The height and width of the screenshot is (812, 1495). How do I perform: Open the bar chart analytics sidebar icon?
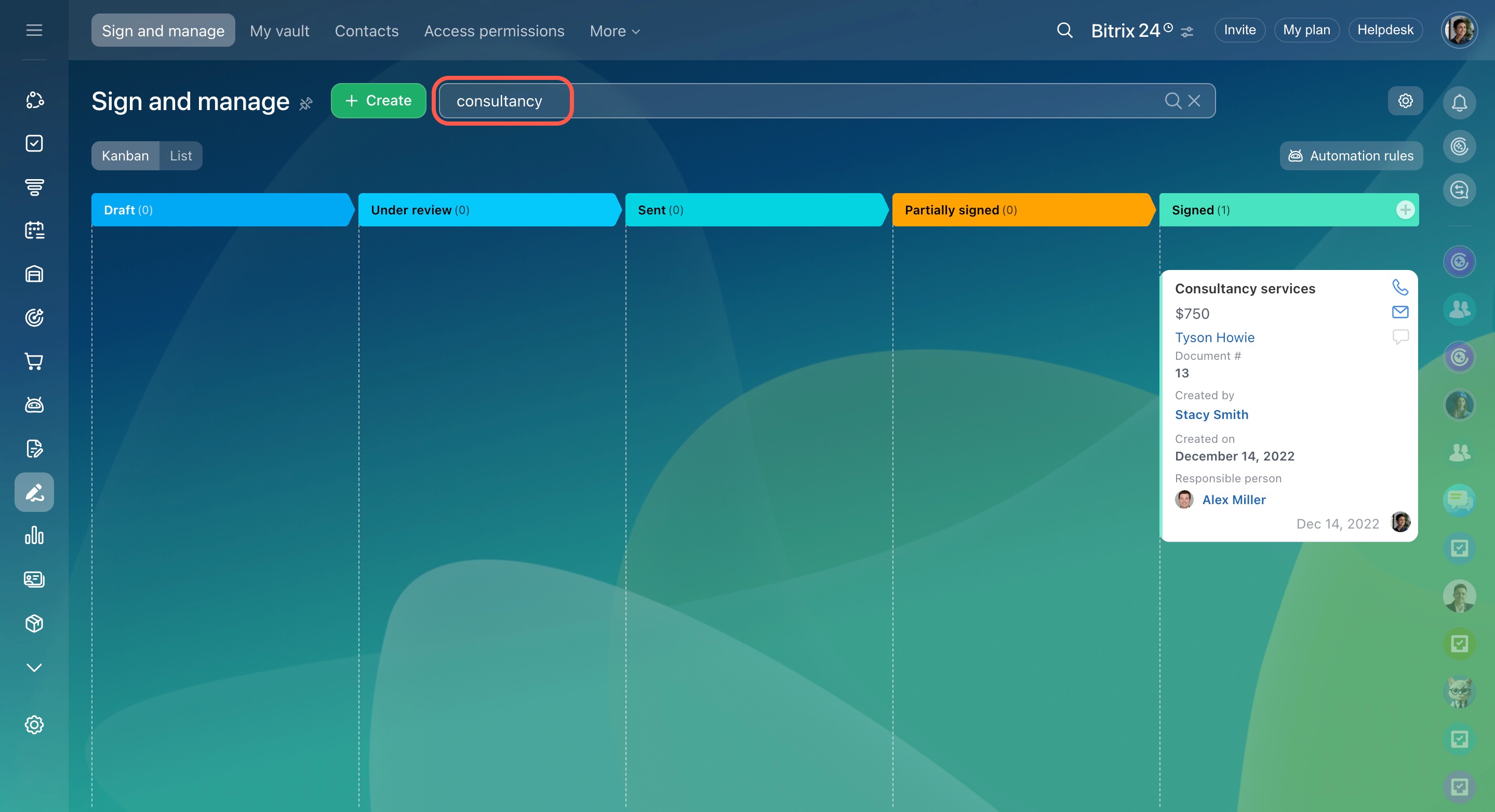(34, 535)
